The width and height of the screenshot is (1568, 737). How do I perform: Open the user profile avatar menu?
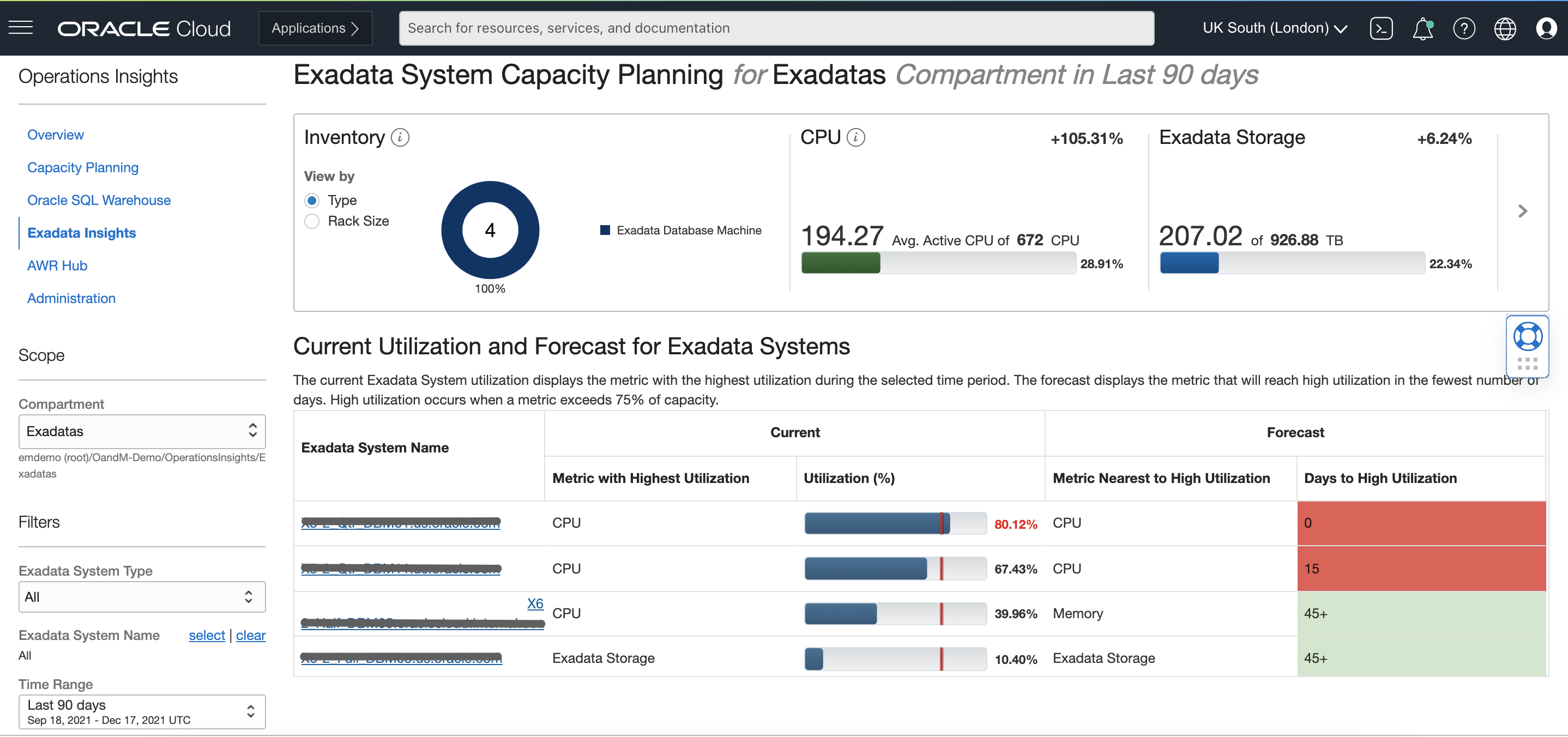point(1547,28)
